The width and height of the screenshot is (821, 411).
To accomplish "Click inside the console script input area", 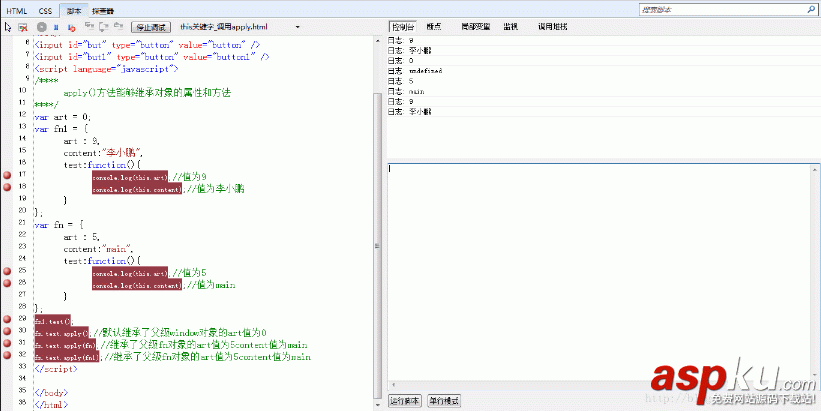I will 599,272.
